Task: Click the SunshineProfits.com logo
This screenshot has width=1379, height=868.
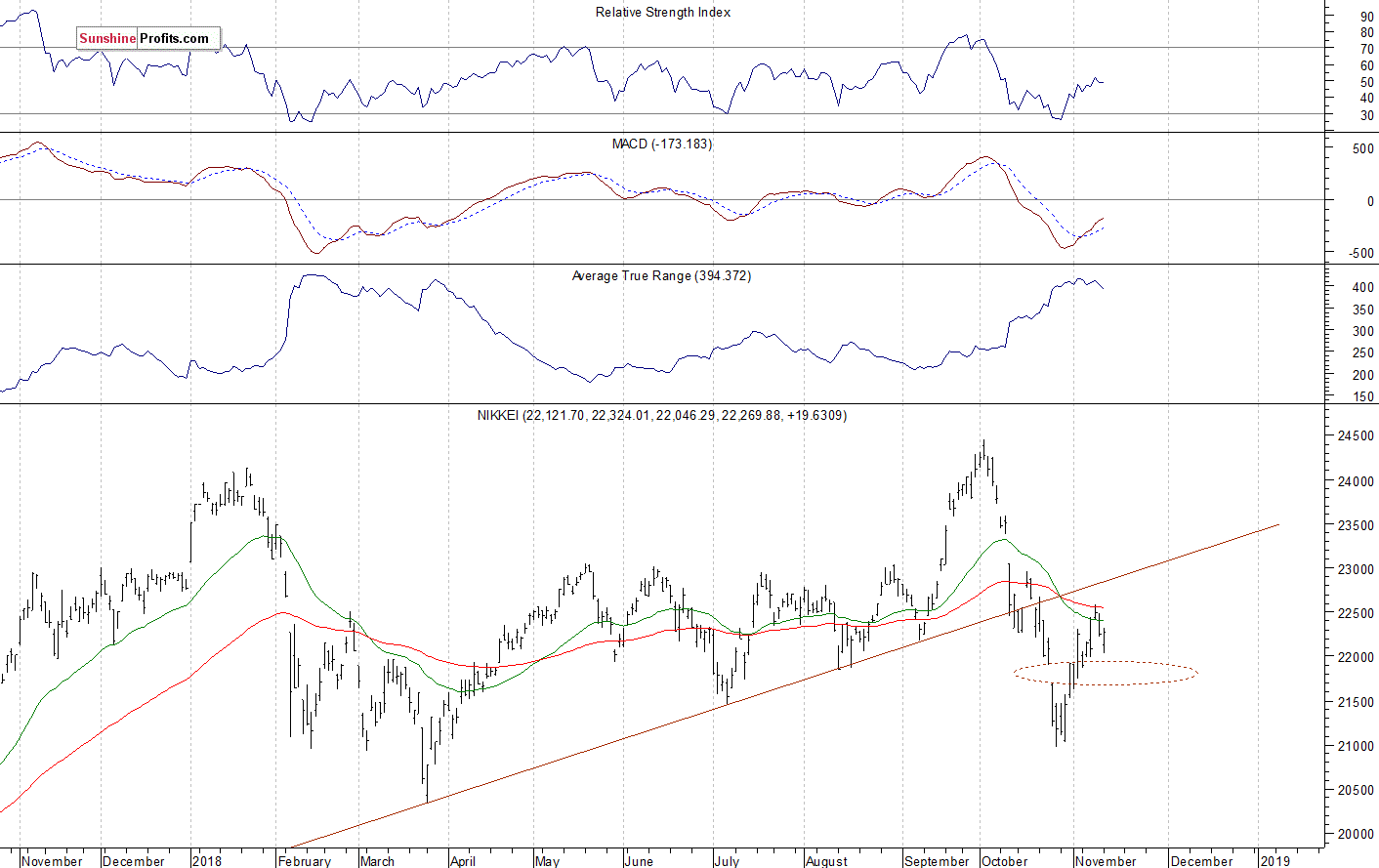Action: [148, 39]
